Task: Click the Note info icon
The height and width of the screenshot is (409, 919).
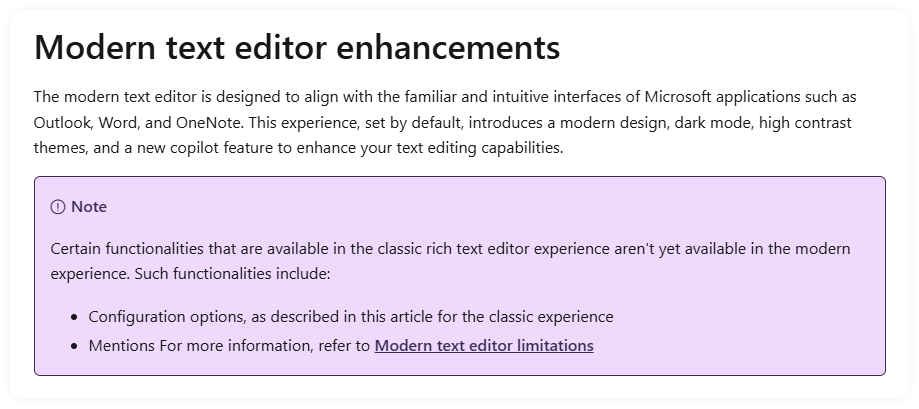Action: click(x=57, y=207)
